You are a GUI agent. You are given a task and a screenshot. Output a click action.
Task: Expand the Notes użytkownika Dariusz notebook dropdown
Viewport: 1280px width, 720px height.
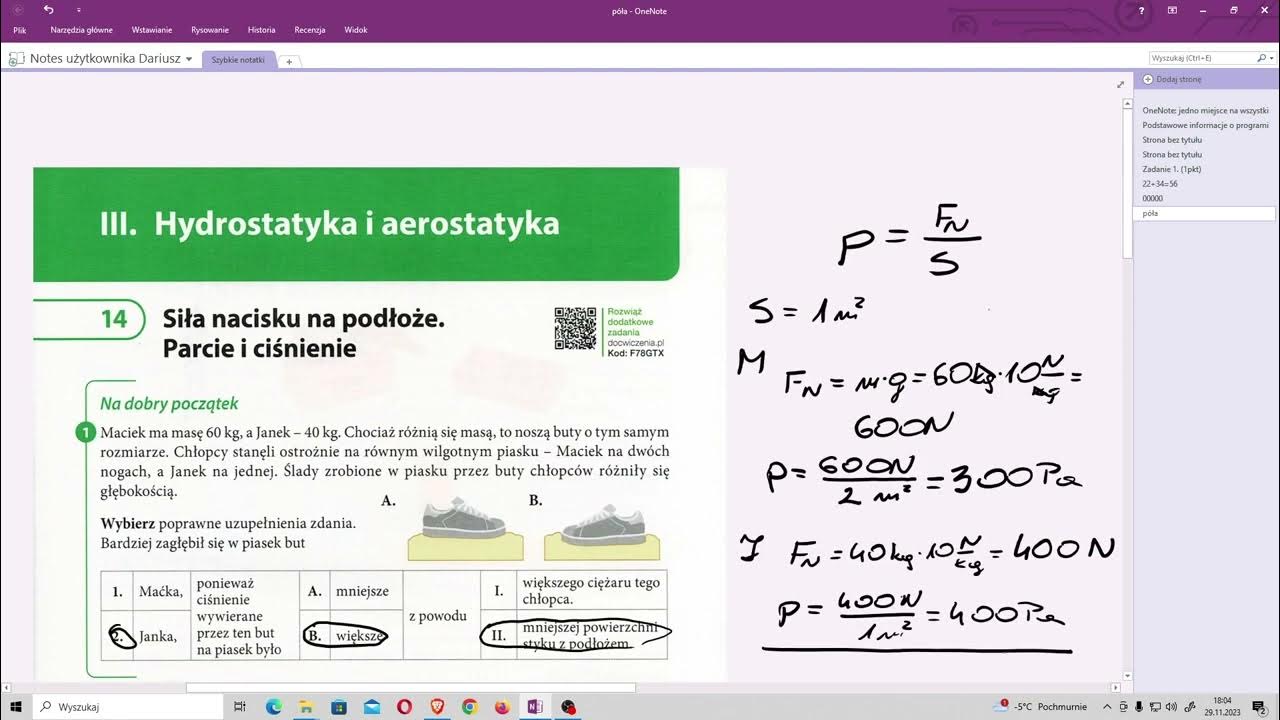pos(189,59)
